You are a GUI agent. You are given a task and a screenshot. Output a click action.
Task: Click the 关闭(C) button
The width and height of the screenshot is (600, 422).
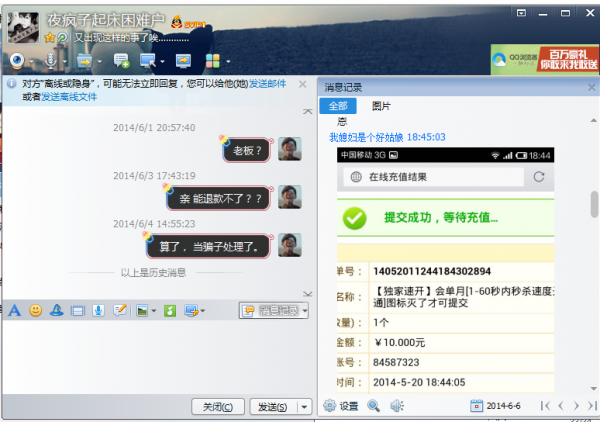pos(218,407)
